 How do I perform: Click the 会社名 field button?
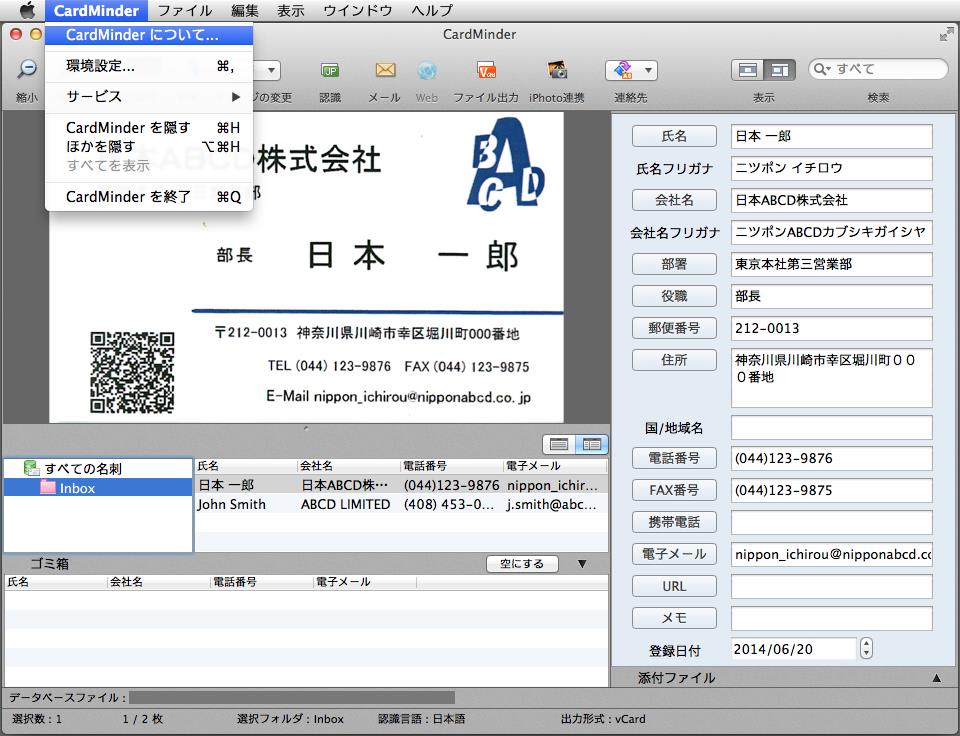(x=674, y=200)
